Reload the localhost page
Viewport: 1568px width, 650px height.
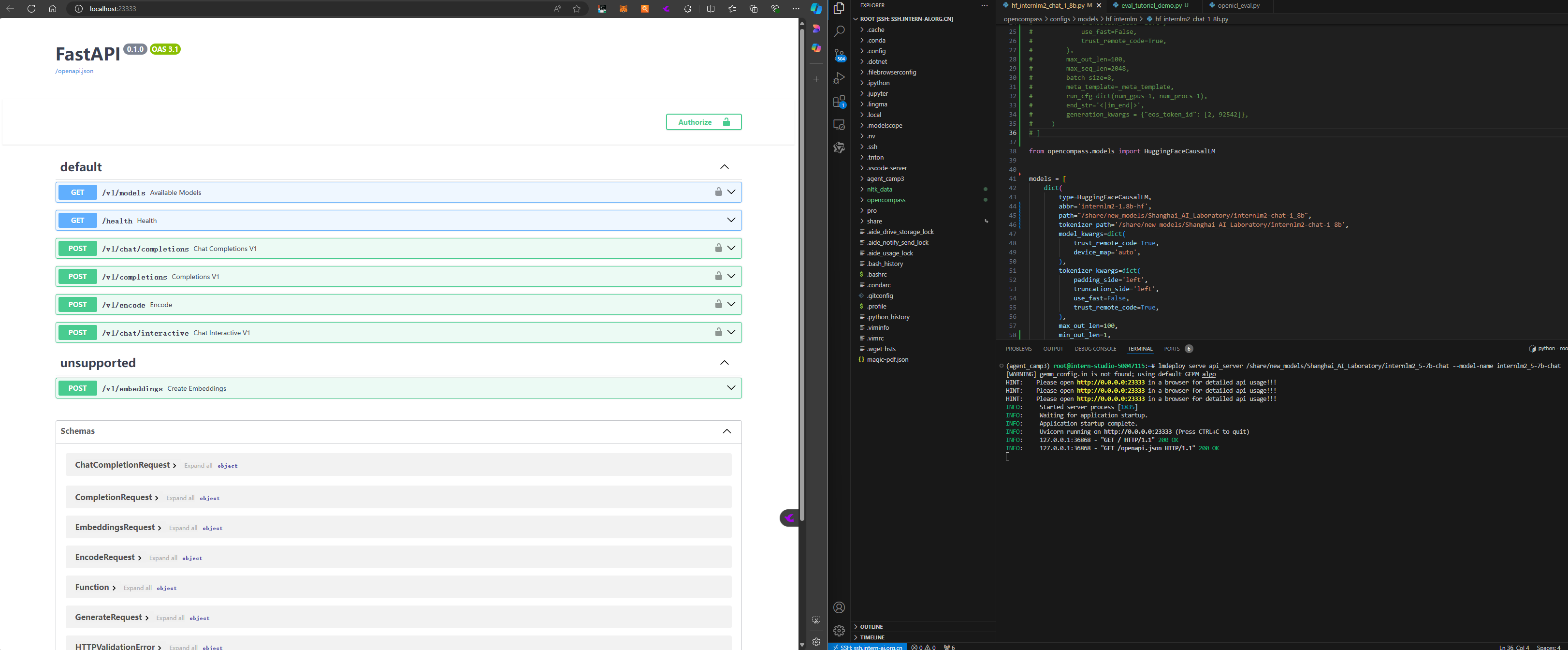click(x=31, y=9)
